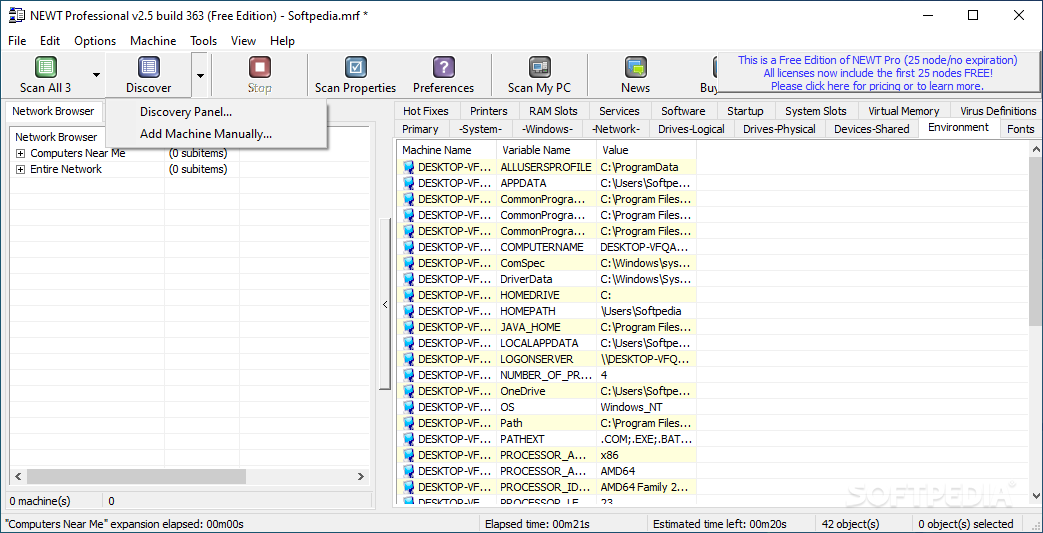The image size is (1043, 533).
Task: Click the pricing link in the Free Edition banner
Action: tap(877, 86)
